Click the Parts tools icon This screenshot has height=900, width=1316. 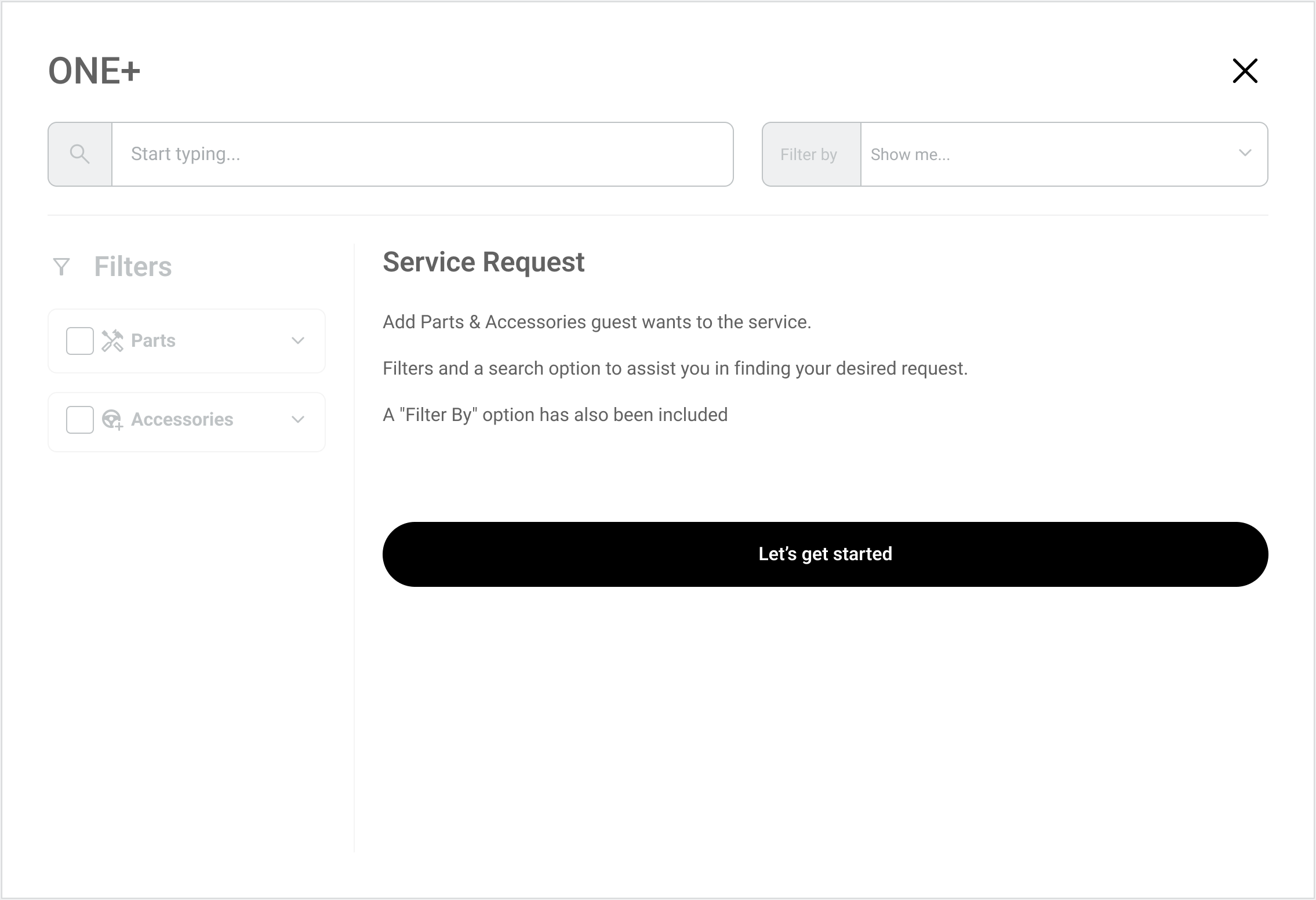pos(112,341)
